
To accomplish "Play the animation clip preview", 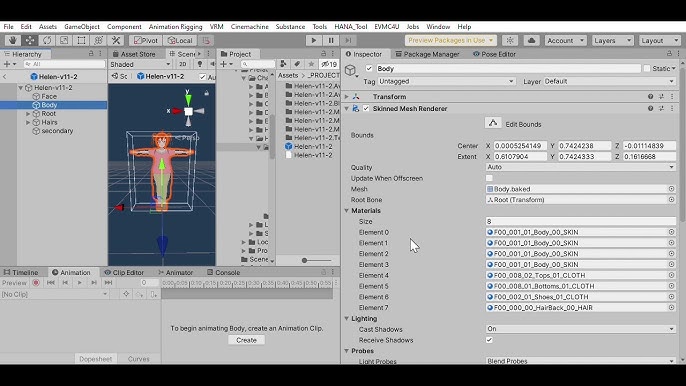I will (x=80, y=283).
